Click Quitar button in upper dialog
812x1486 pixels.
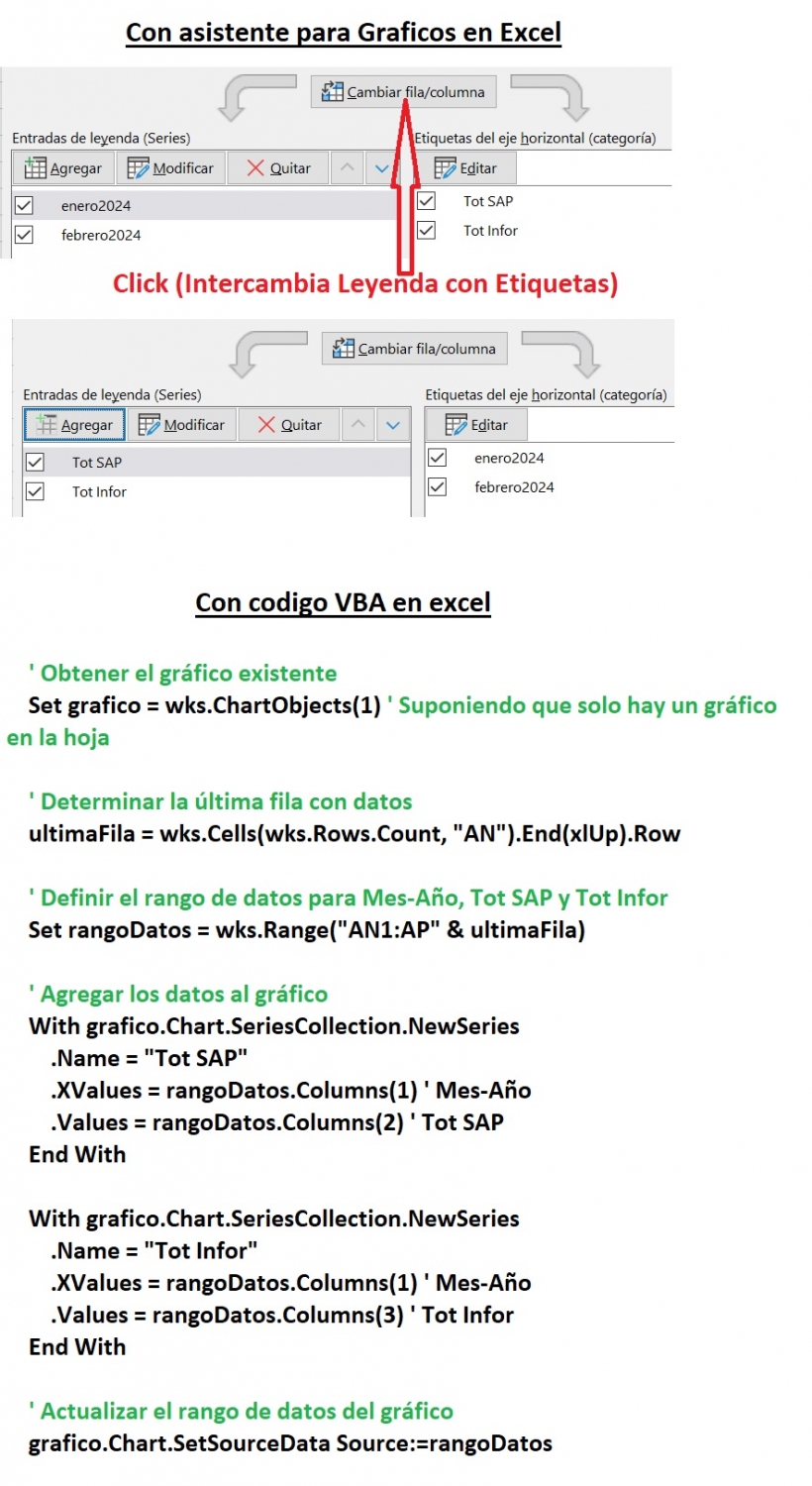278,168
